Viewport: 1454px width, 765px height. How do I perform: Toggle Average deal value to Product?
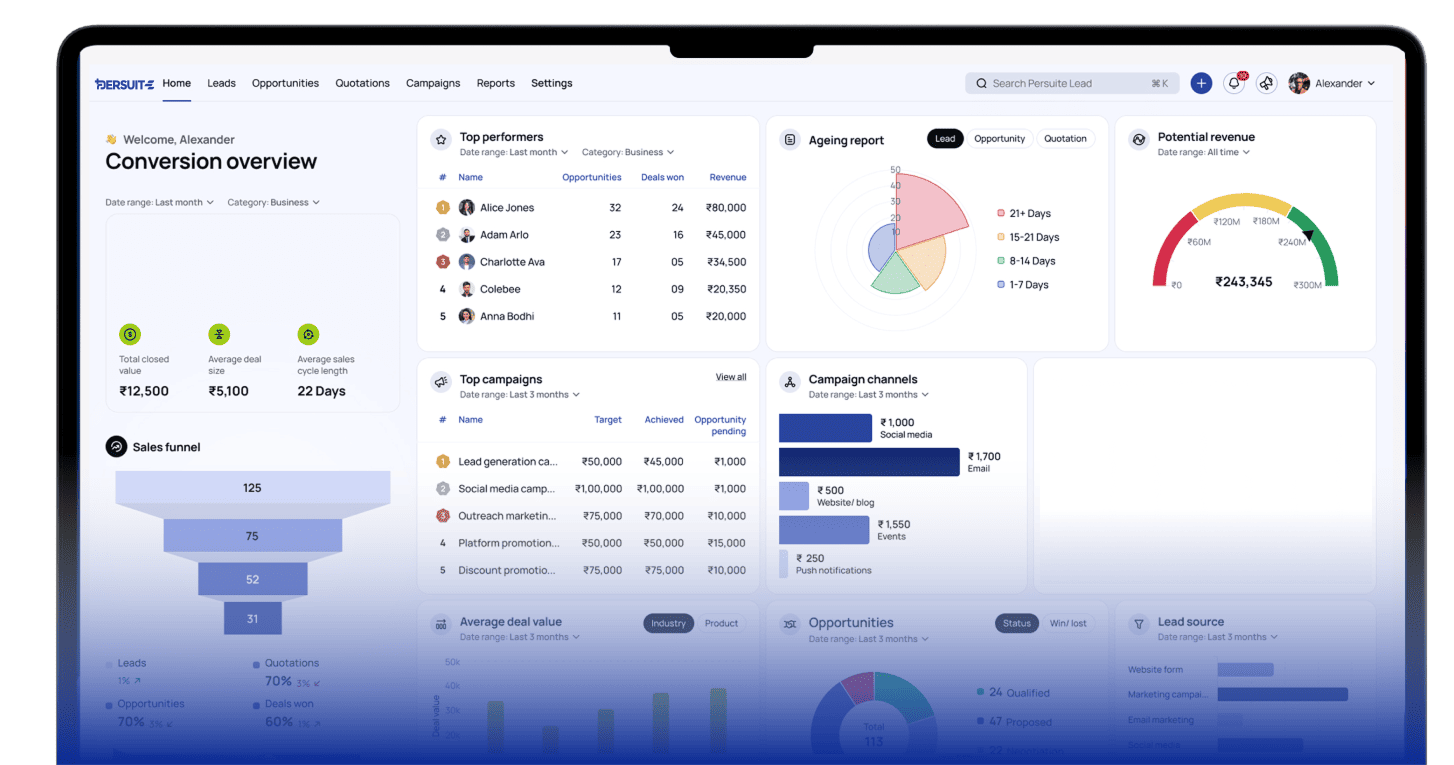pyautogui.click(x=721, y=623)
